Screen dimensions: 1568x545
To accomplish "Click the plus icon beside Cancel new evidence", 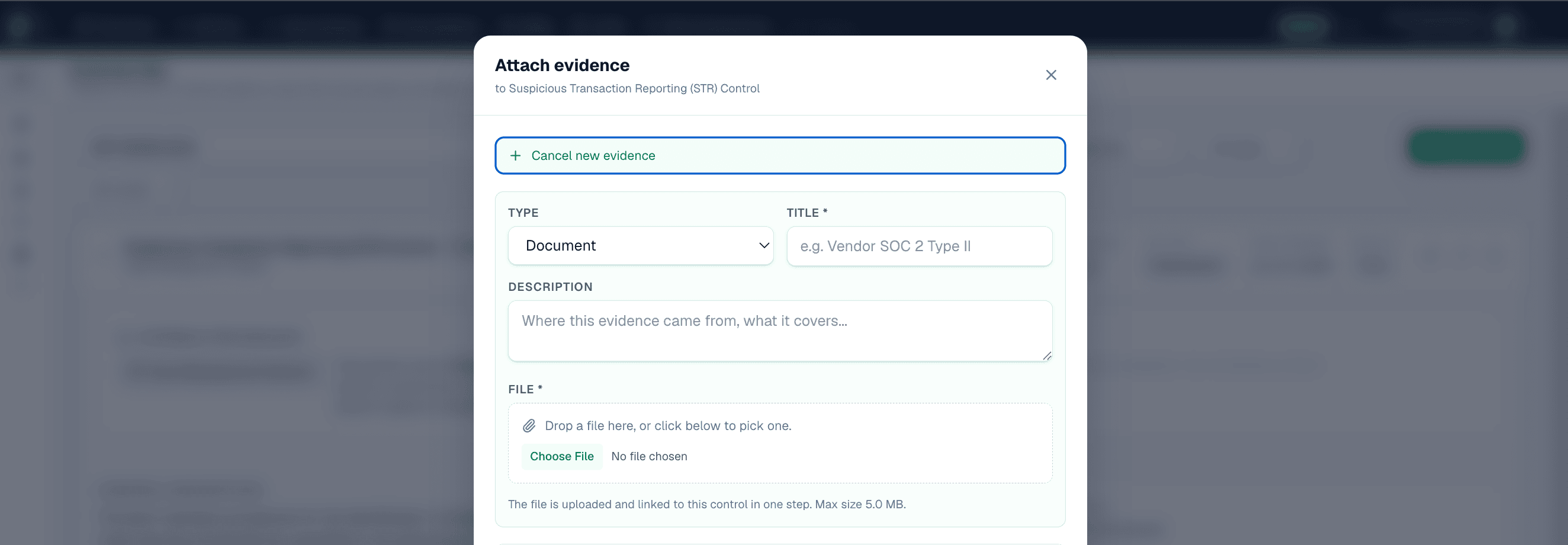I will click(516, 155).
